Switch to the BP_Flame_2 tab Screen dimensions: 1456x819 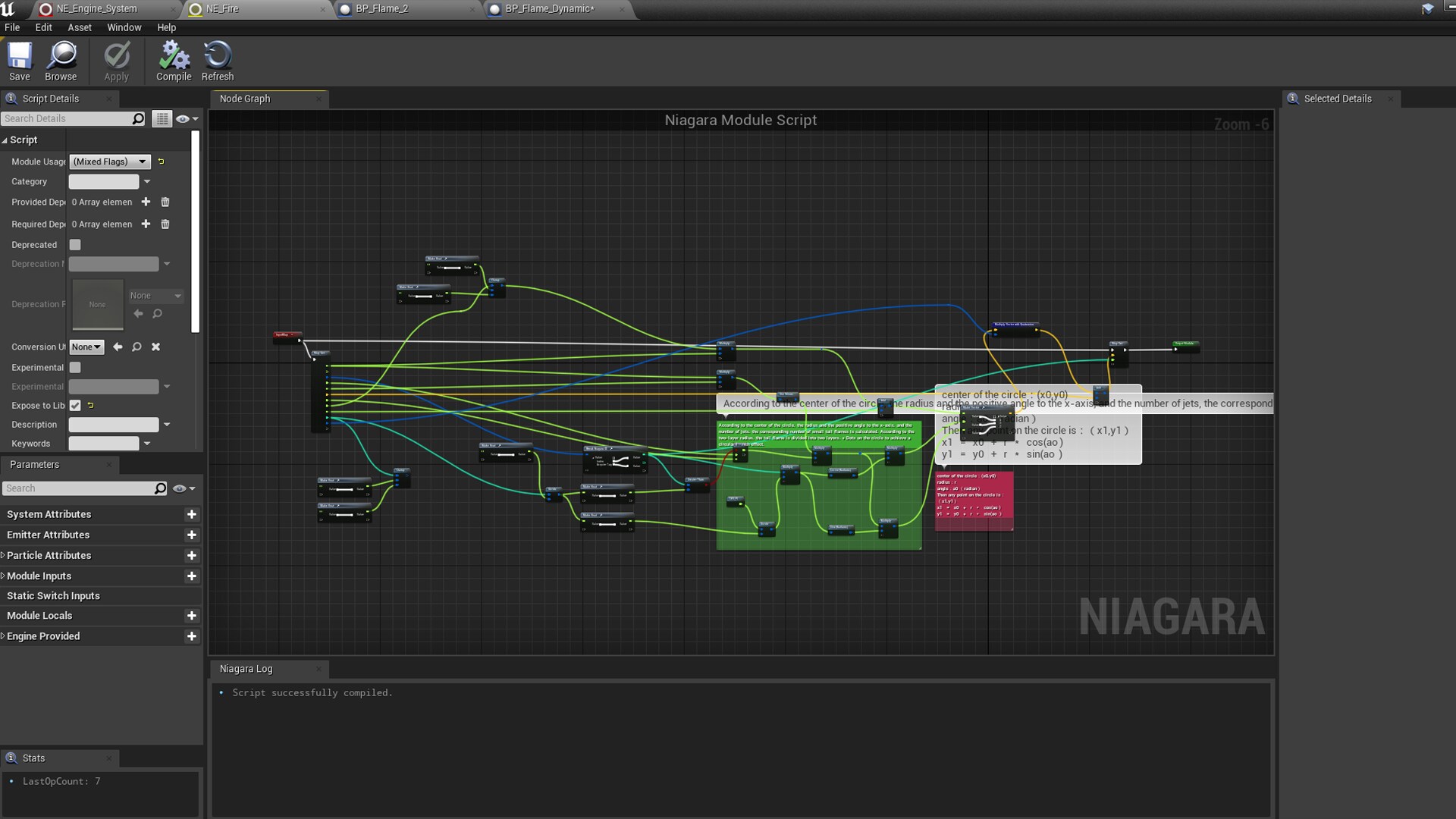[x=381, y=9]
